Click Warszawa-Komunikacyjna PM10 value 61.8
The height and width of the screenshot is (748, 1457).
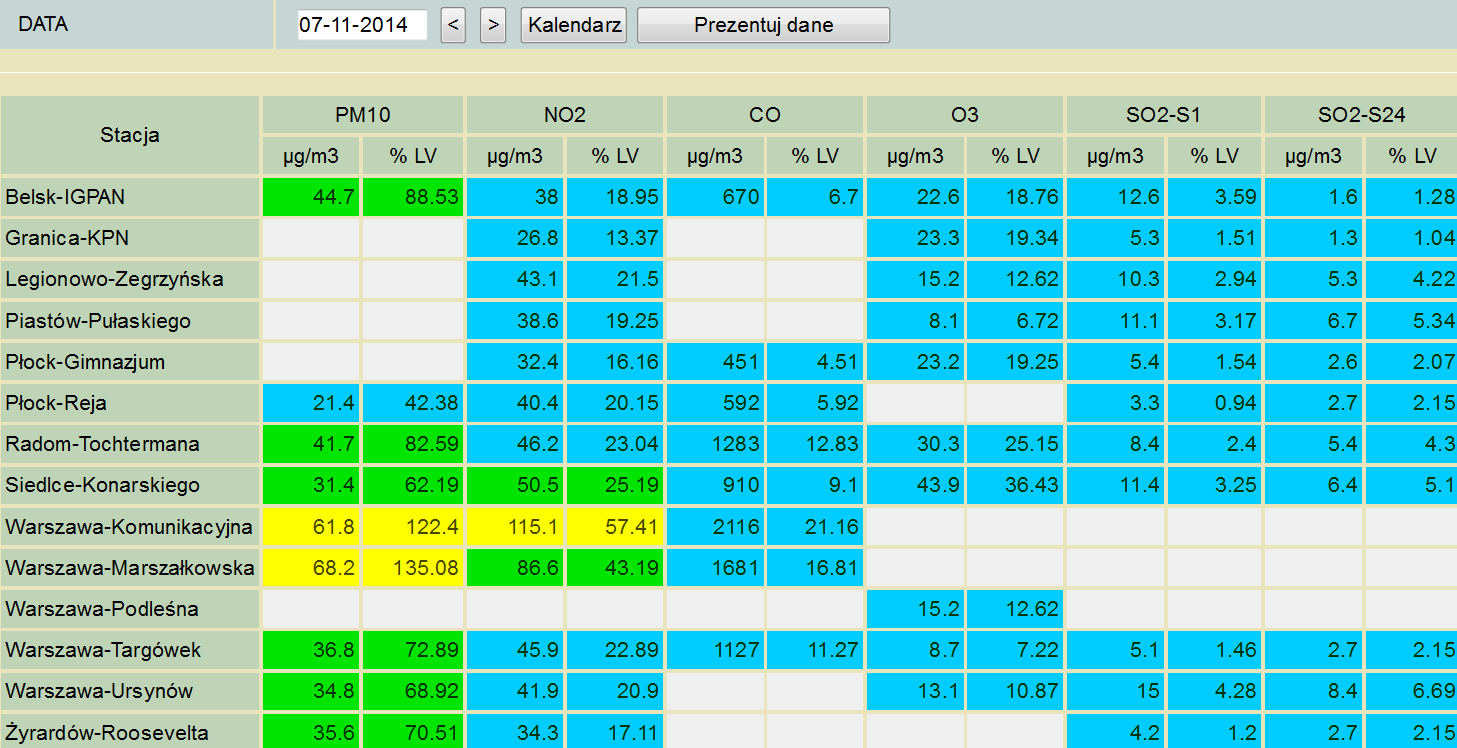tap(311, 526)
